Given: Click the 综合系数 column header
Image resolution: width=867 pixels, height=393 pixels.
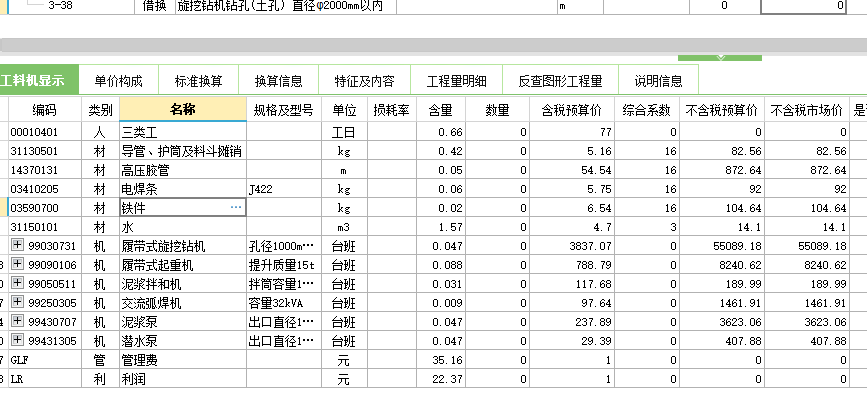Looking at the screenshot, I should tap(646, 110).
